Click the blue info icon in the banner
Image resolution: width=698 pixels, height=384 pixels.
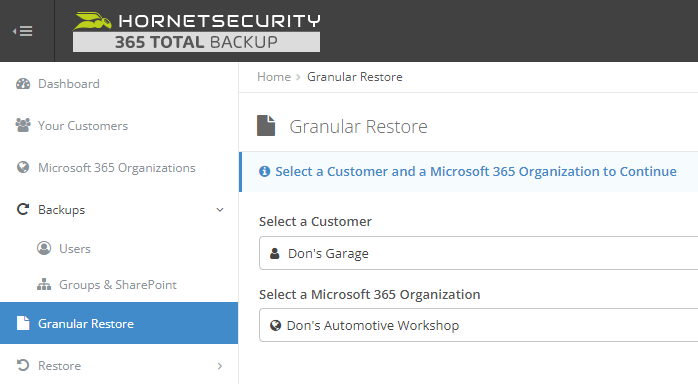[264, 171]
